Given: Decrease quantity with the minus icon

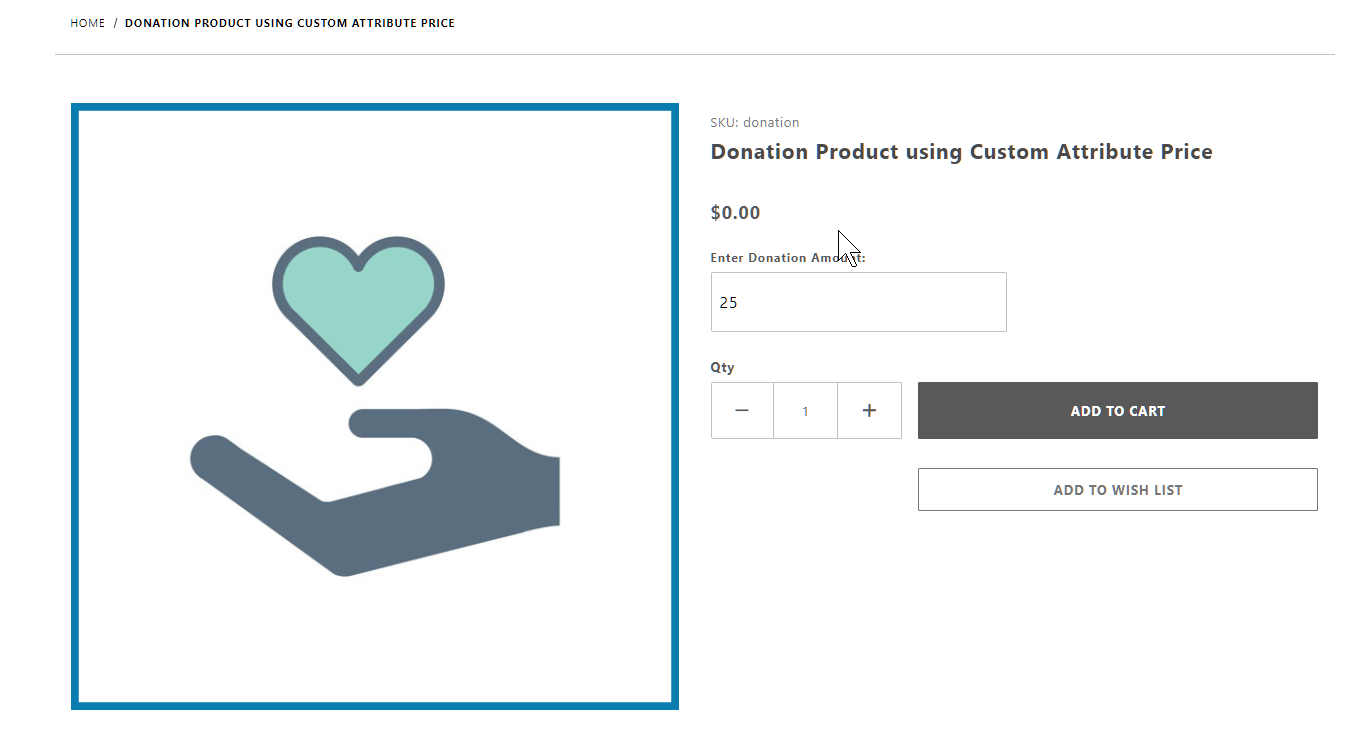Looking at the screenshot, I should [x=742, y=410].
